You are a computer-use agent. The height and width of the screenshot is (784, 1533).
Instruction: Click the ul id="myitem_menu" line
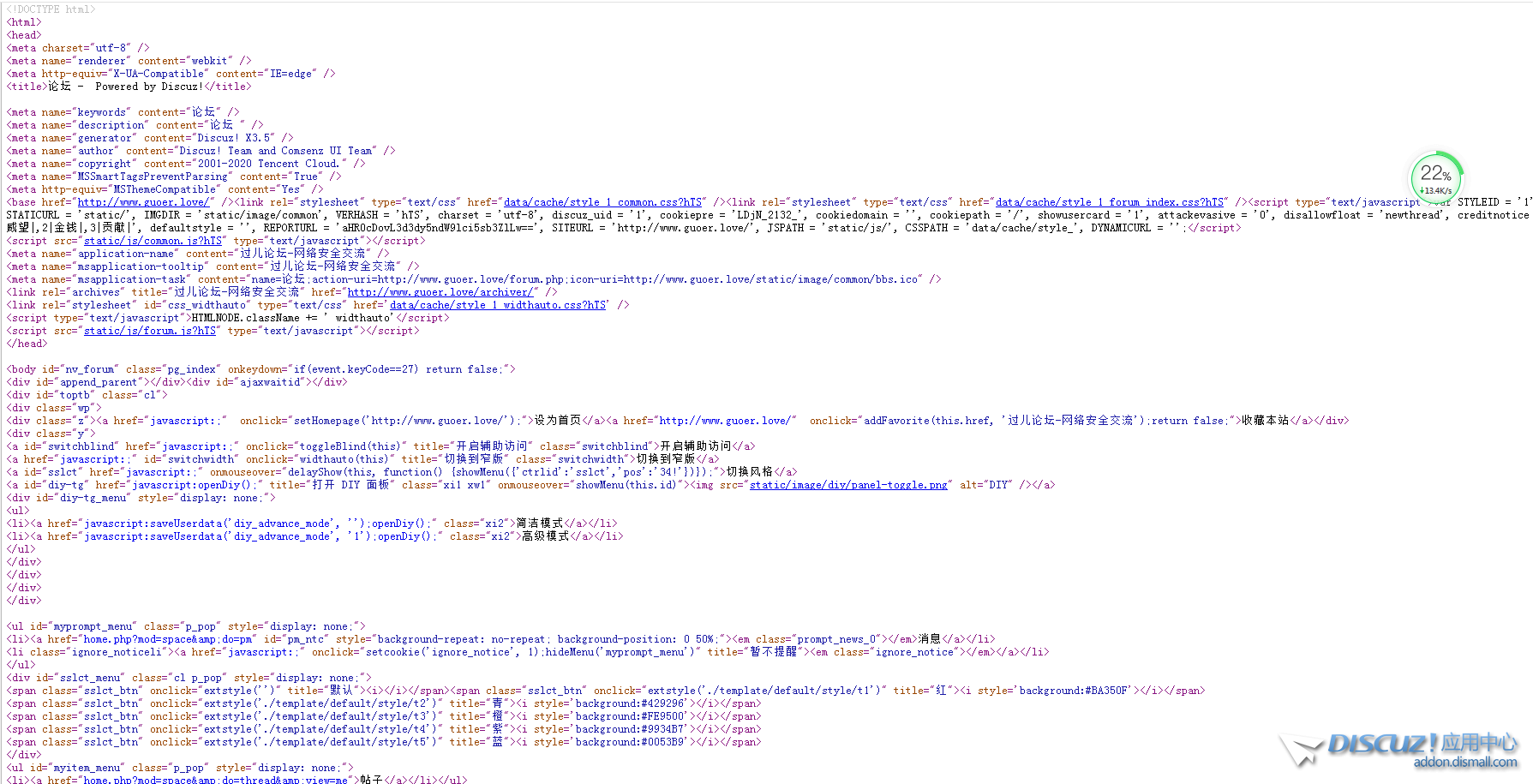point(180,768)
